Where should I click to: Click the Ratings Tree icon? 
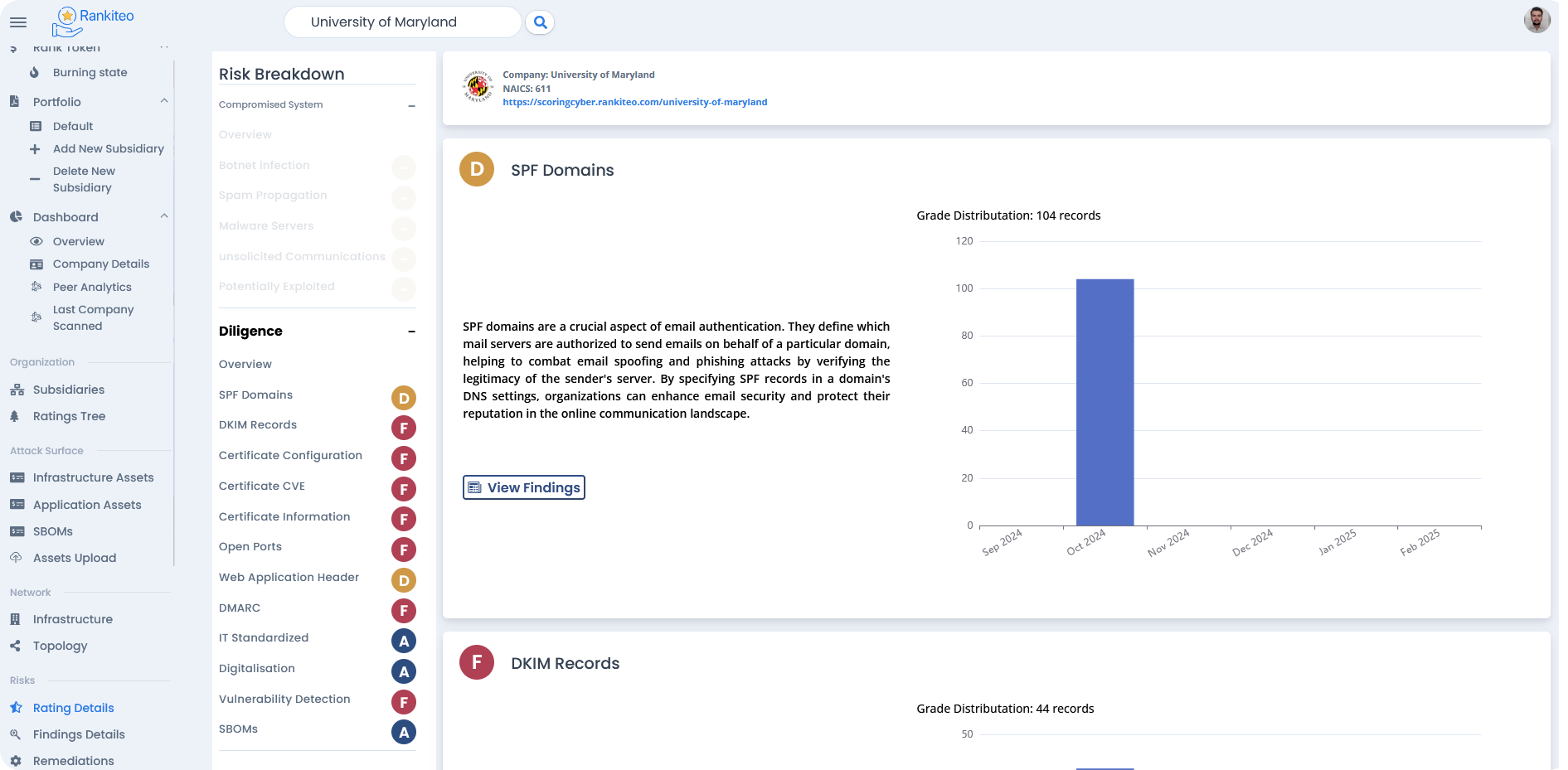click(x=15, y=416)
